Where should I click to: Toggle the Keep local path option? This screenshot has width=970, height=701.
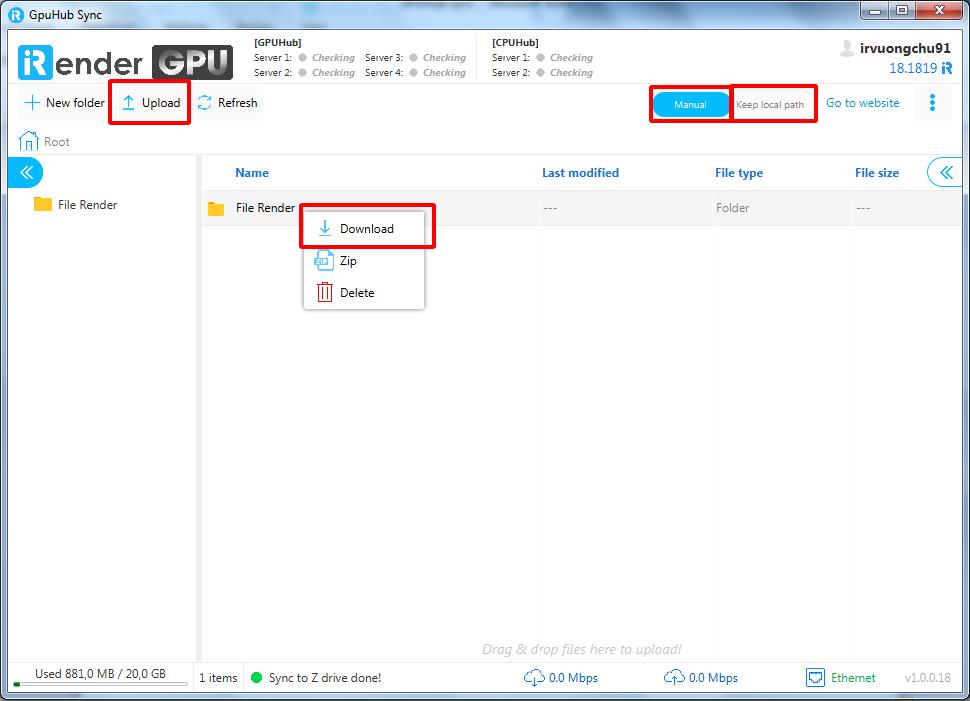pyautogui.click(x=770, y=104)
